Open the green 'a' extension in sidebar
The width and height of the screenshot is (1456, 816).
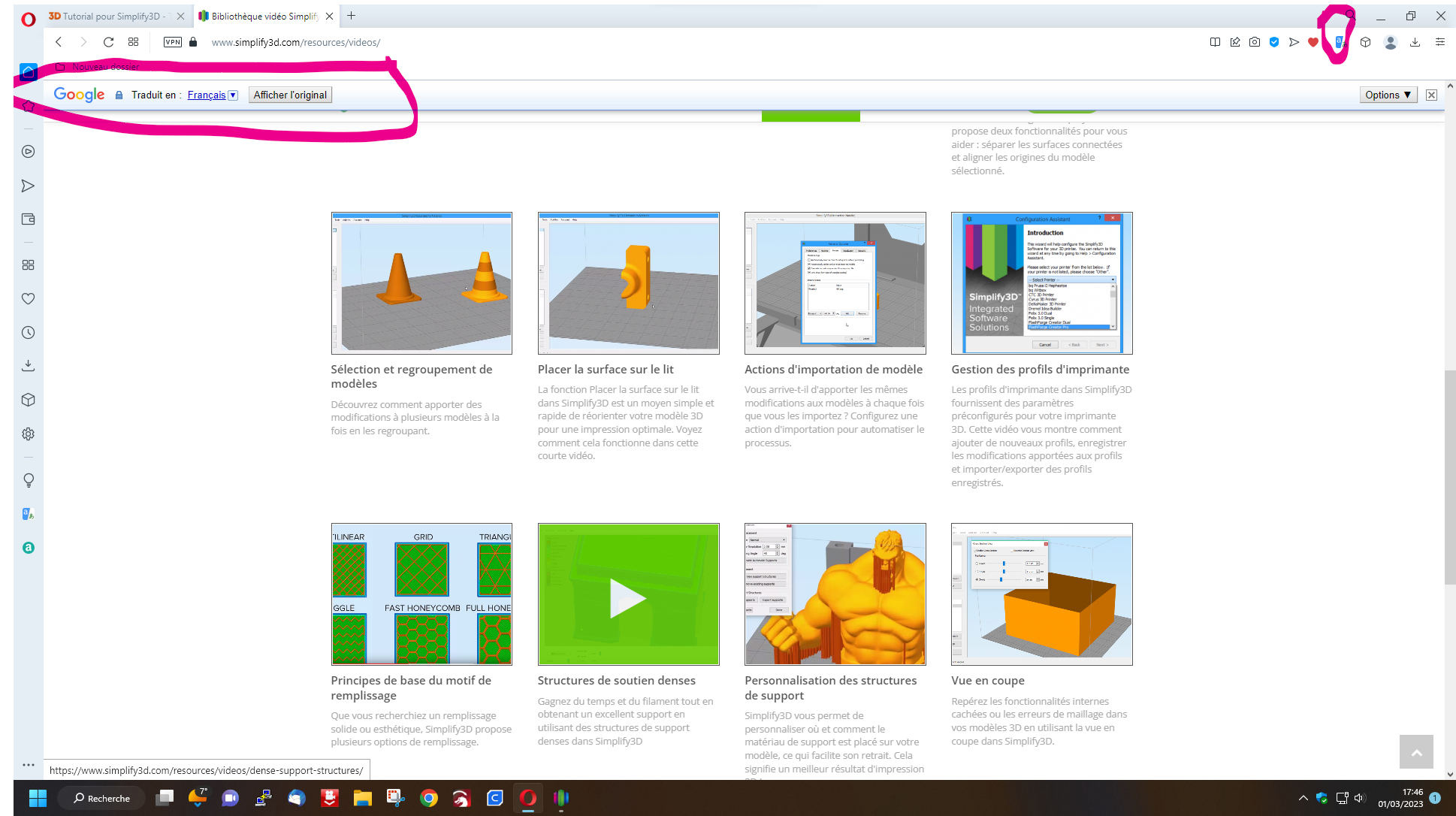[28, 548]
